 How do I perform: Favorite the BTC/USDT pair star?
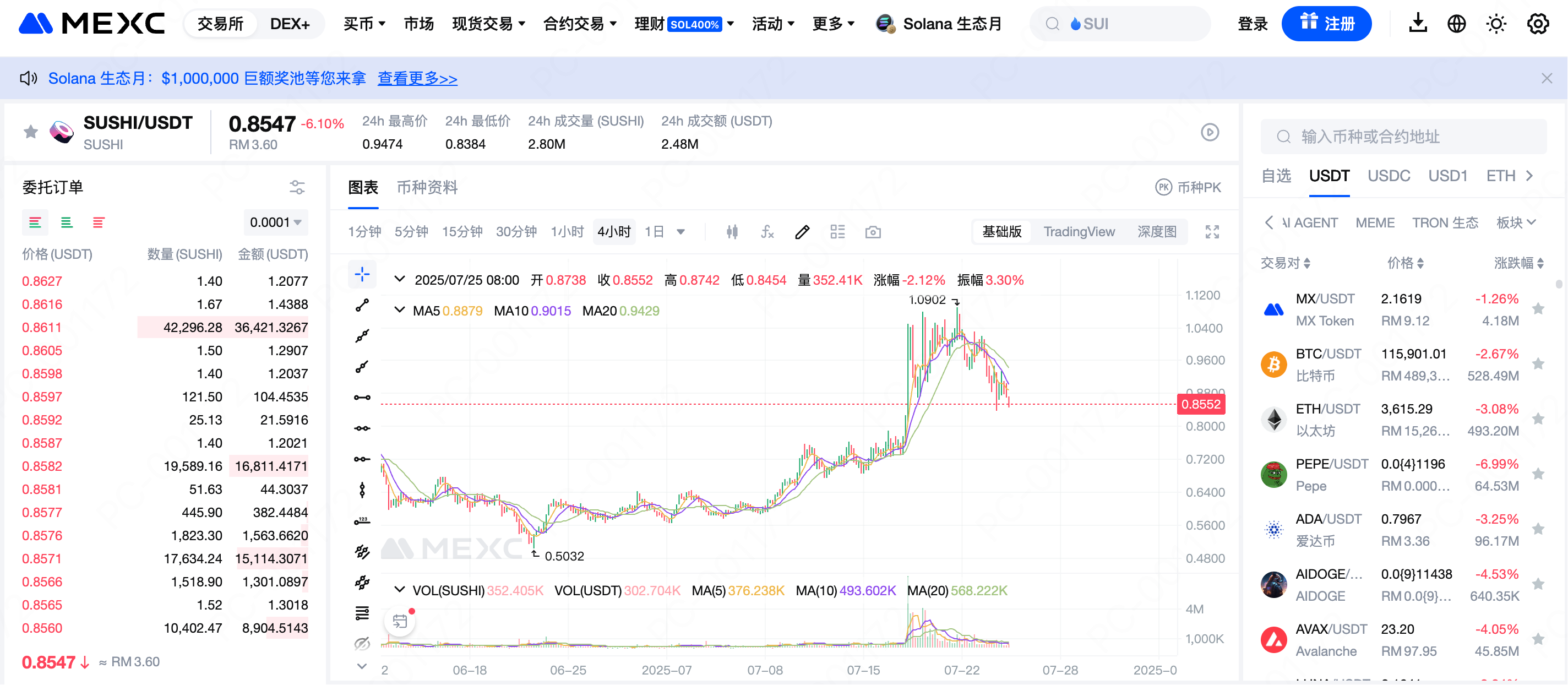coord(1538,364)
